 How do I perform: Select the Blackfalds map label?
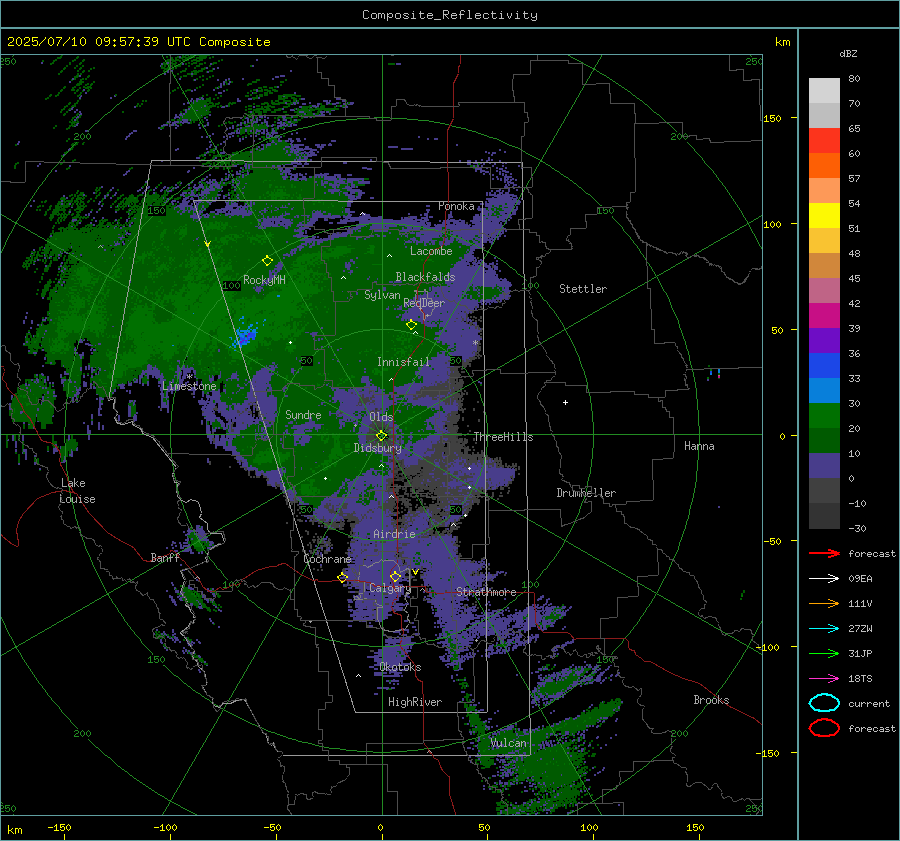tap(425, 277)
